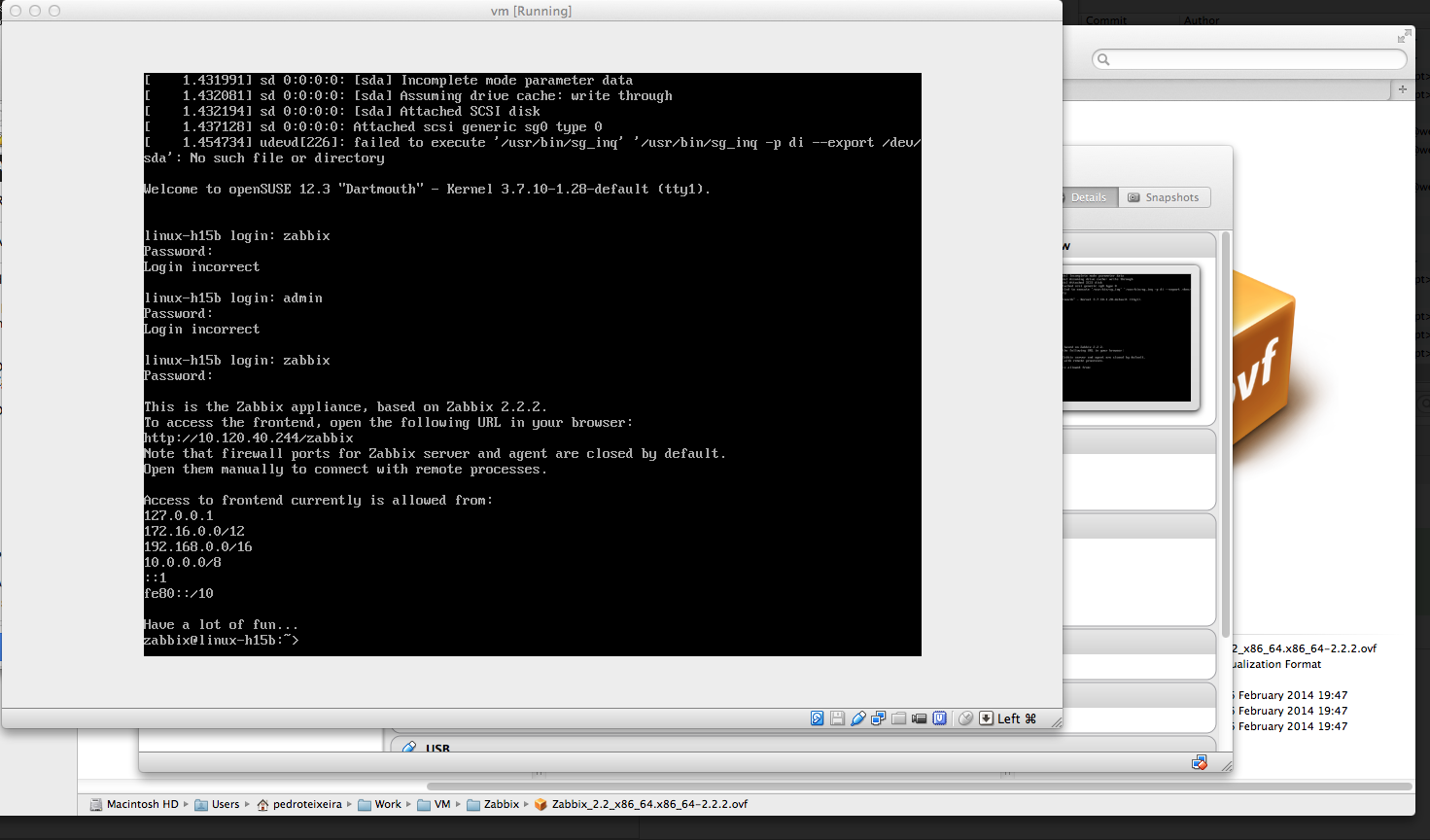1430x840 pixels.
Task: Click Zabbix_2.2_x86_64 ovf file in path bar
Action: click(x=641, y=804)
